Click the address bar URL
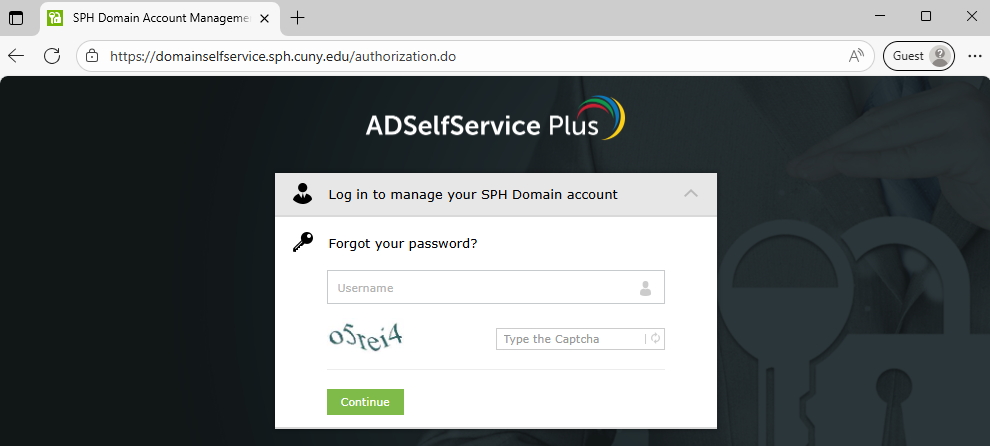The height and width of the screenshot is (446, 990). (283, 56)
